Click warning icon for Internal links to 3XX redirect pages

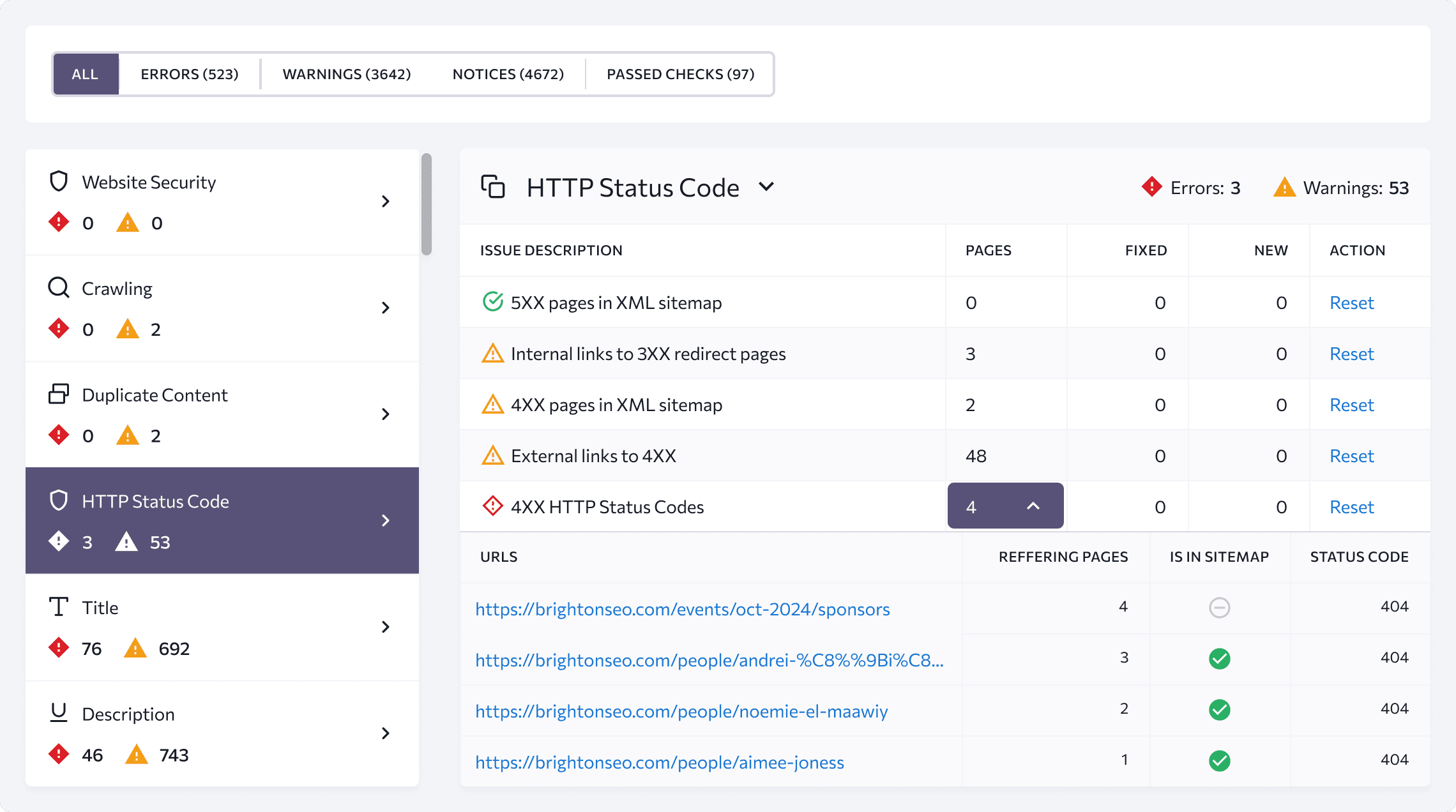492,352
